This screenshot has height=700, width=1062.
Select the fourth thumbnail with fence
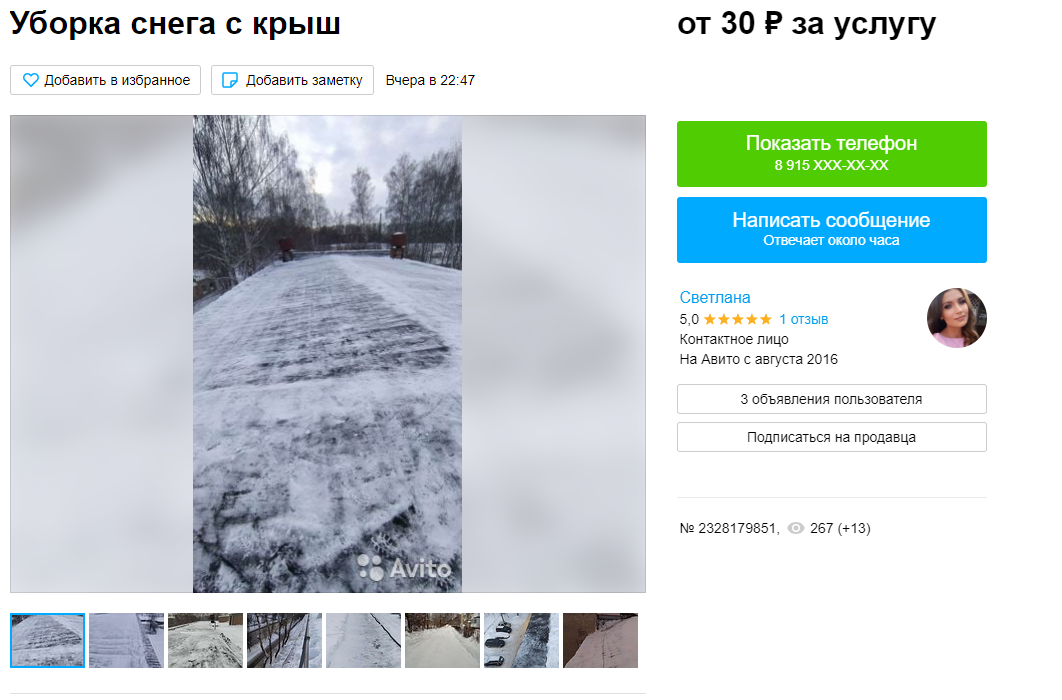tap(284, 640)
